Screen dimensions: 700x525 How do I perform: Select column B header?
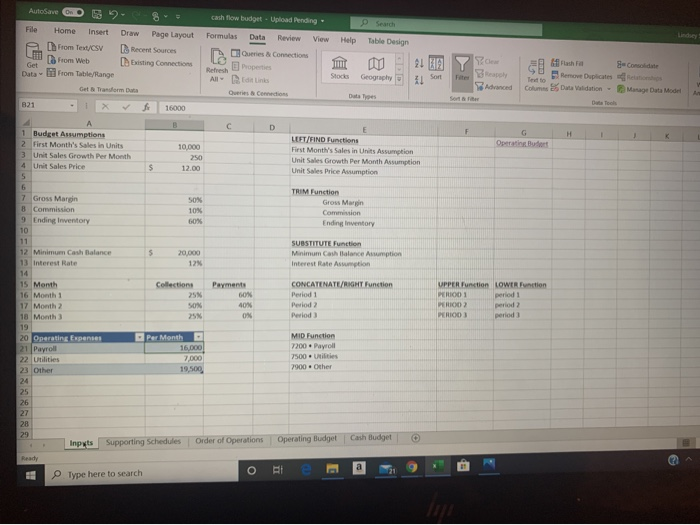[174, 125]
